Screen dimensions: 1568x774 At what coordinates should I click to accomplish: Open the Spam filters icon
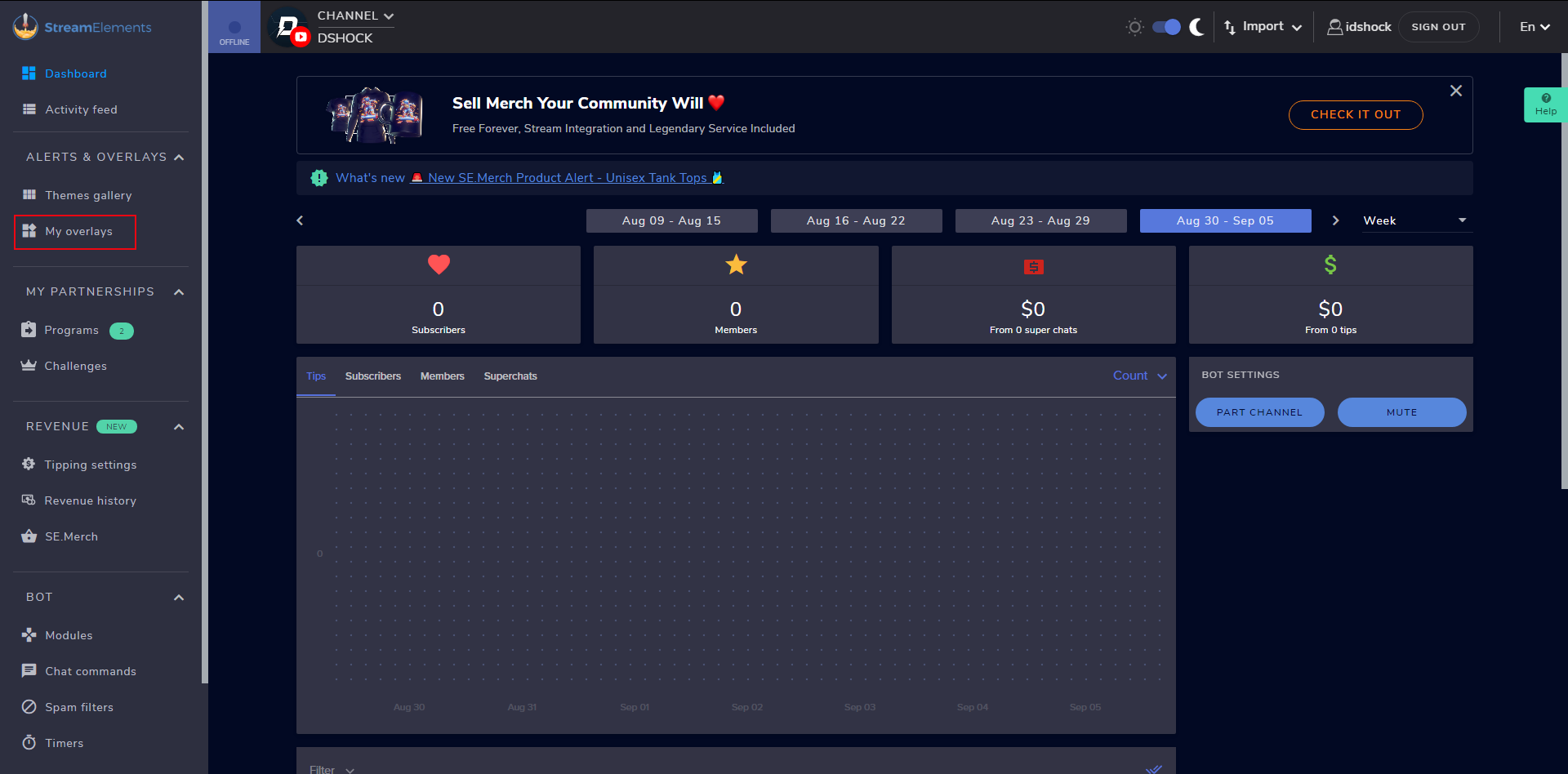click(x=29, y=707)
